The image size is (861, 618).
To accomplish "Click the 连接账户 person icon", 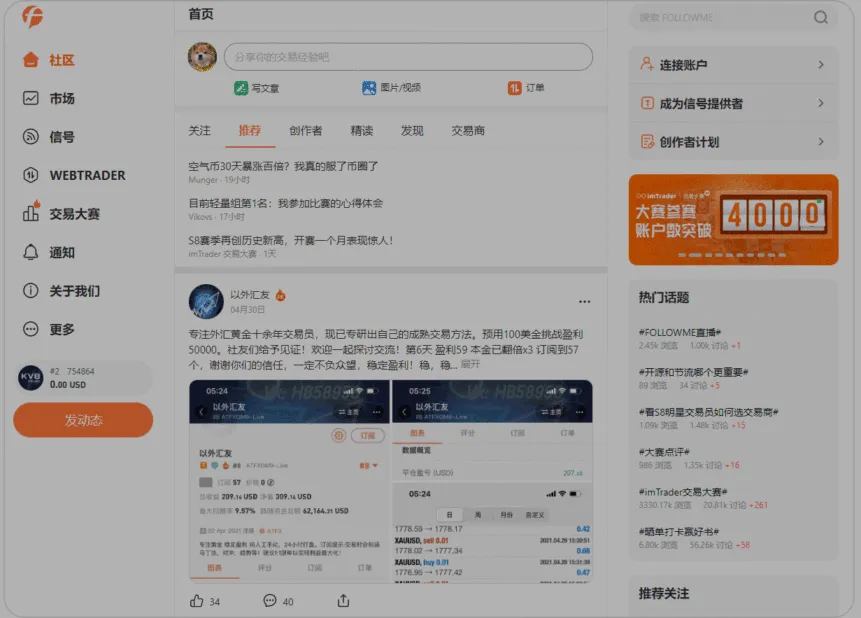I will click(647, 64).
